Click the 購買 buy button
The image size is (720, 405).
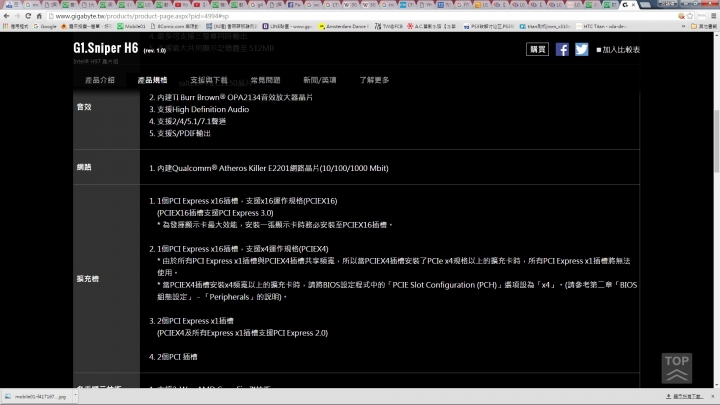[537, 49]
